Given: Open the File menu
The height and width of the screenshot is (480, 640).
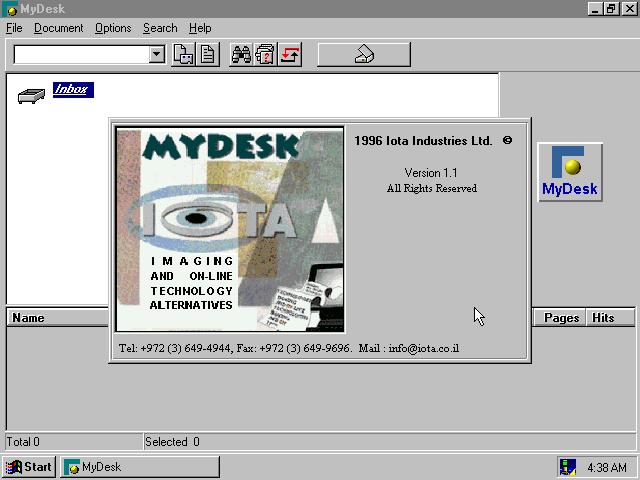Looking at the screenshot, I should 14,28.
